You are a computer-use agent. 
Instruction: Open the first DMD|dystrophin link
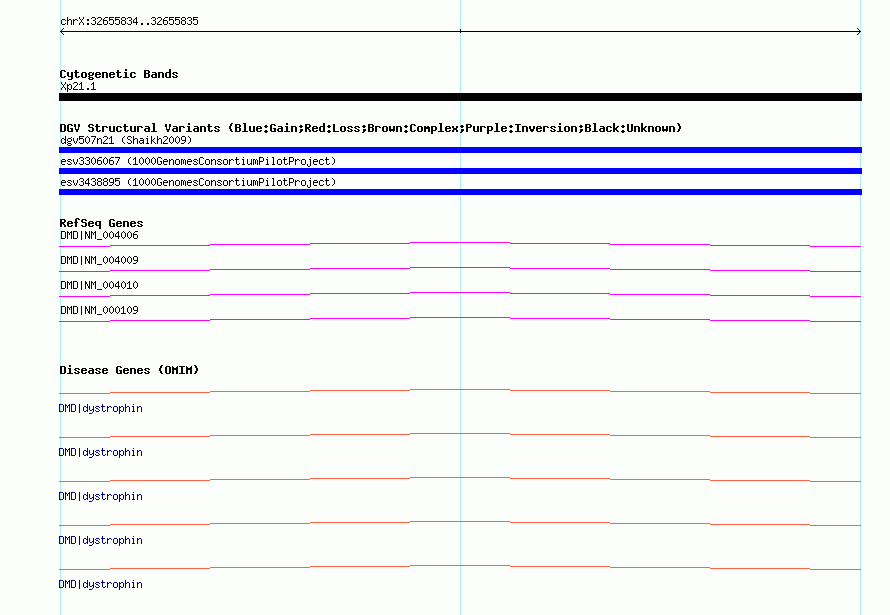[100, 408]
